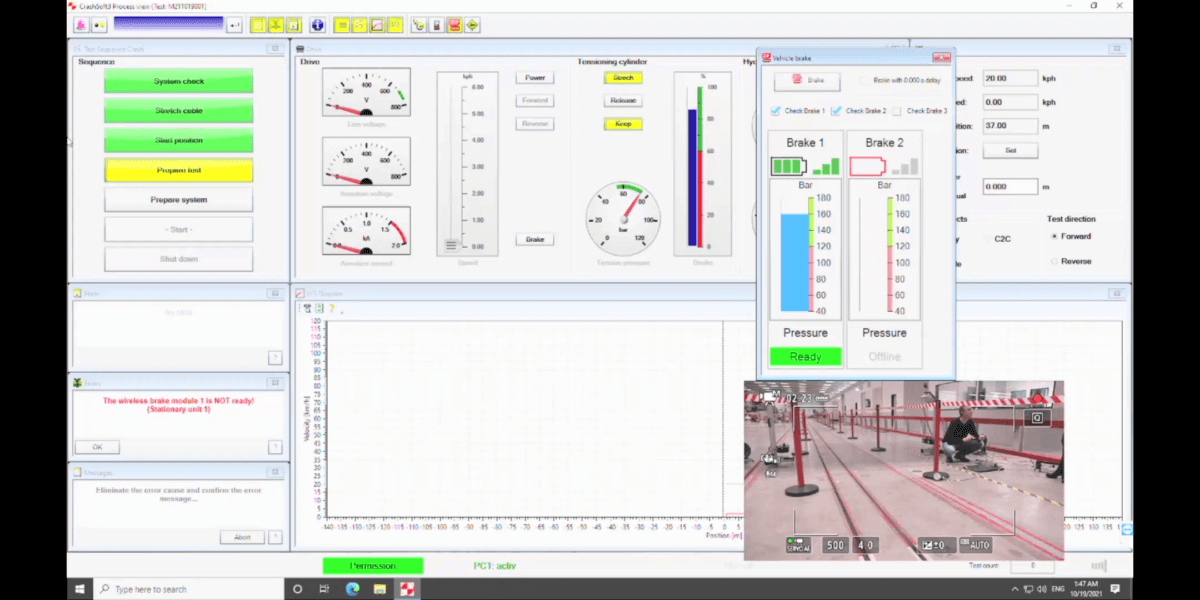This screenshot has width=1200, height=600.
Task: Click the yellow diamond icon at the toolbar's right end
Action: point(472,25)
